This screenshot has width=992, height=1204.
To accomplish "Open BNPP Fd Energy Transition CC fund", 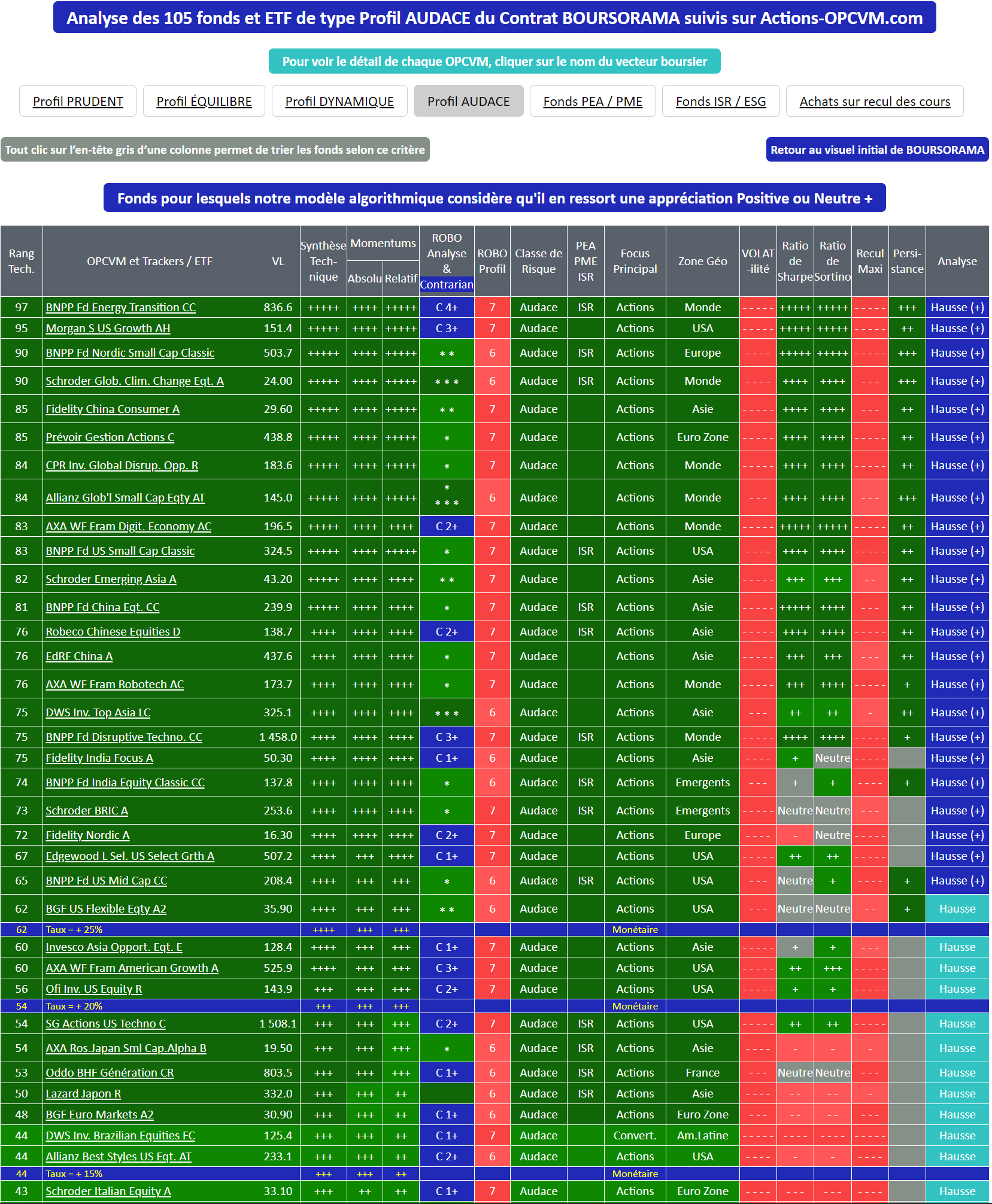I will [x=121, y=308].
